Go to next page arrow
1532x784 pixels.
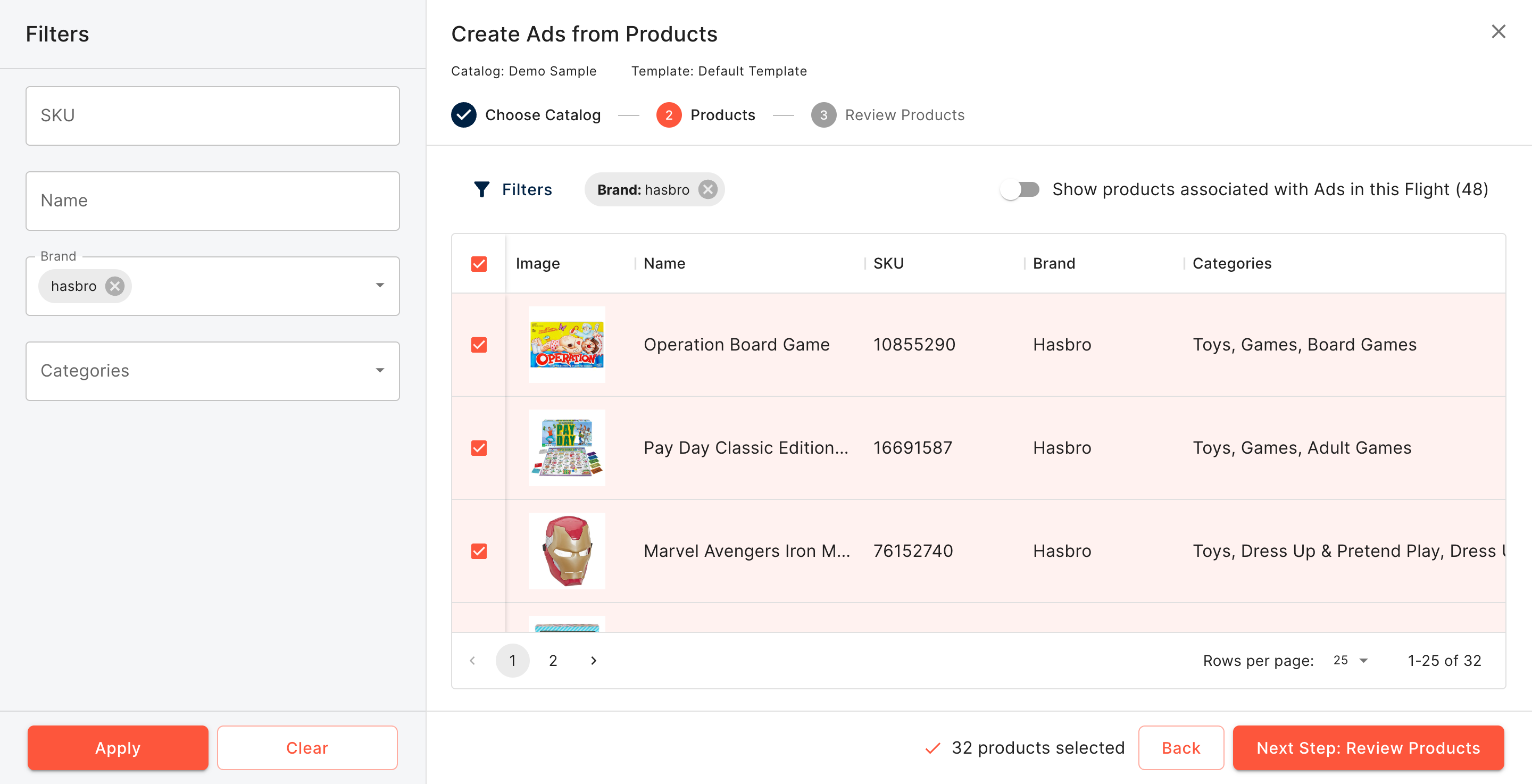coord(593,660)
